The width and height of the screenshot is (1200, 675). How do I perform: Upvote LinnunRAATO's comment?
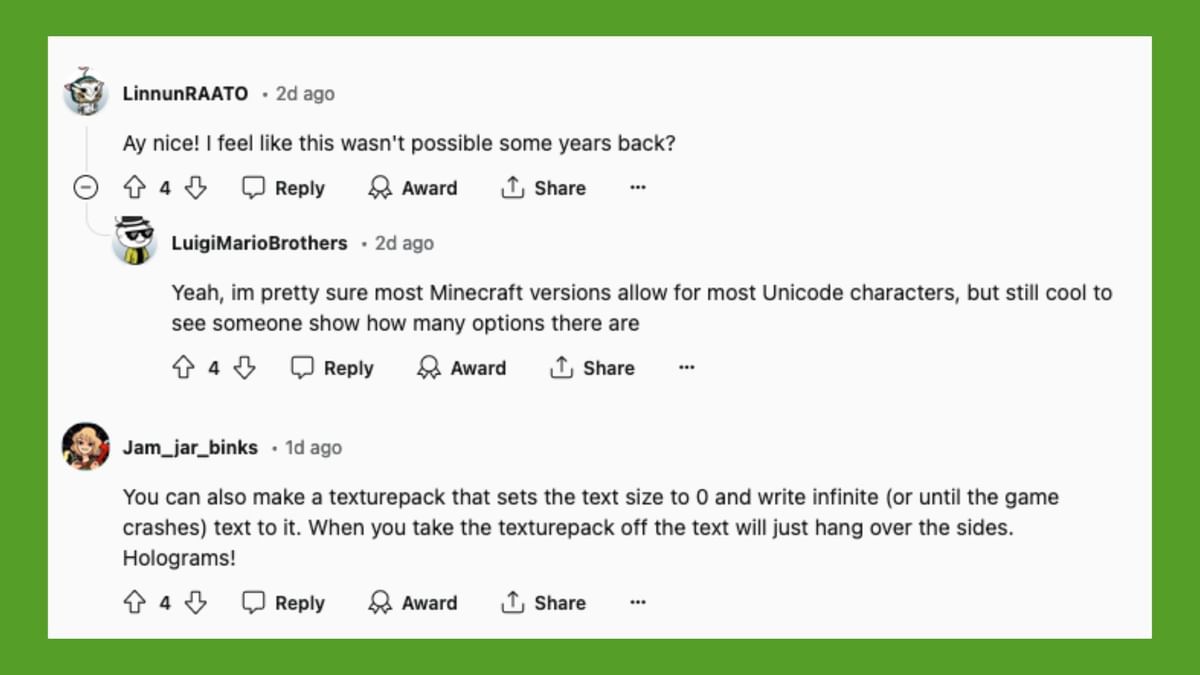point(134,188)
